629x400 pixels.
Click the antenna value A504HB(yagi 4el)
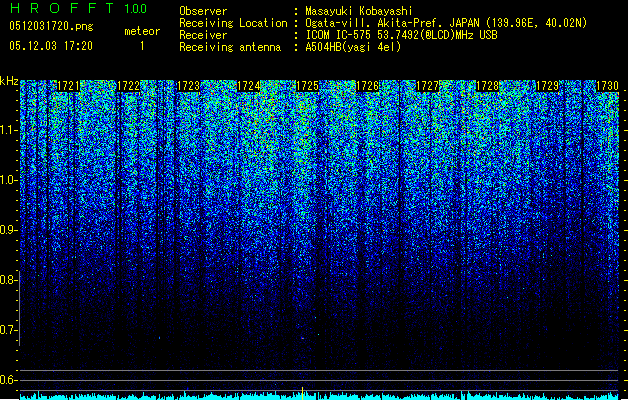353,47
